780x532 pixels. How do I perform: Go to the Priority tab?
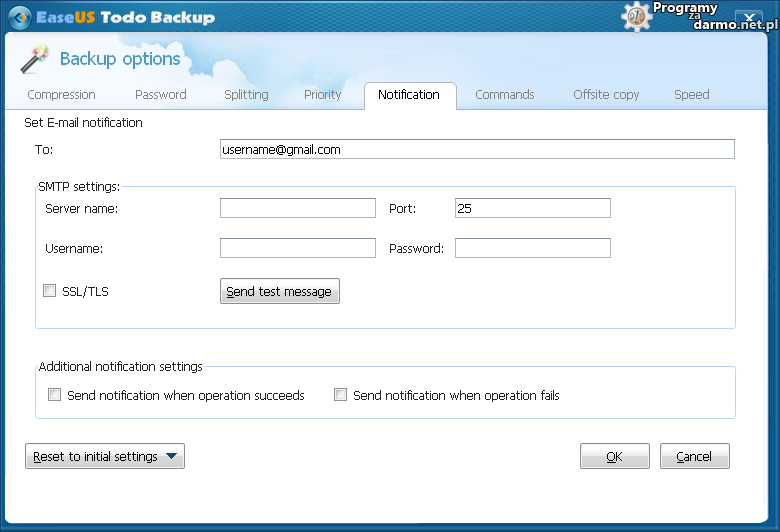tap(323, 95)
